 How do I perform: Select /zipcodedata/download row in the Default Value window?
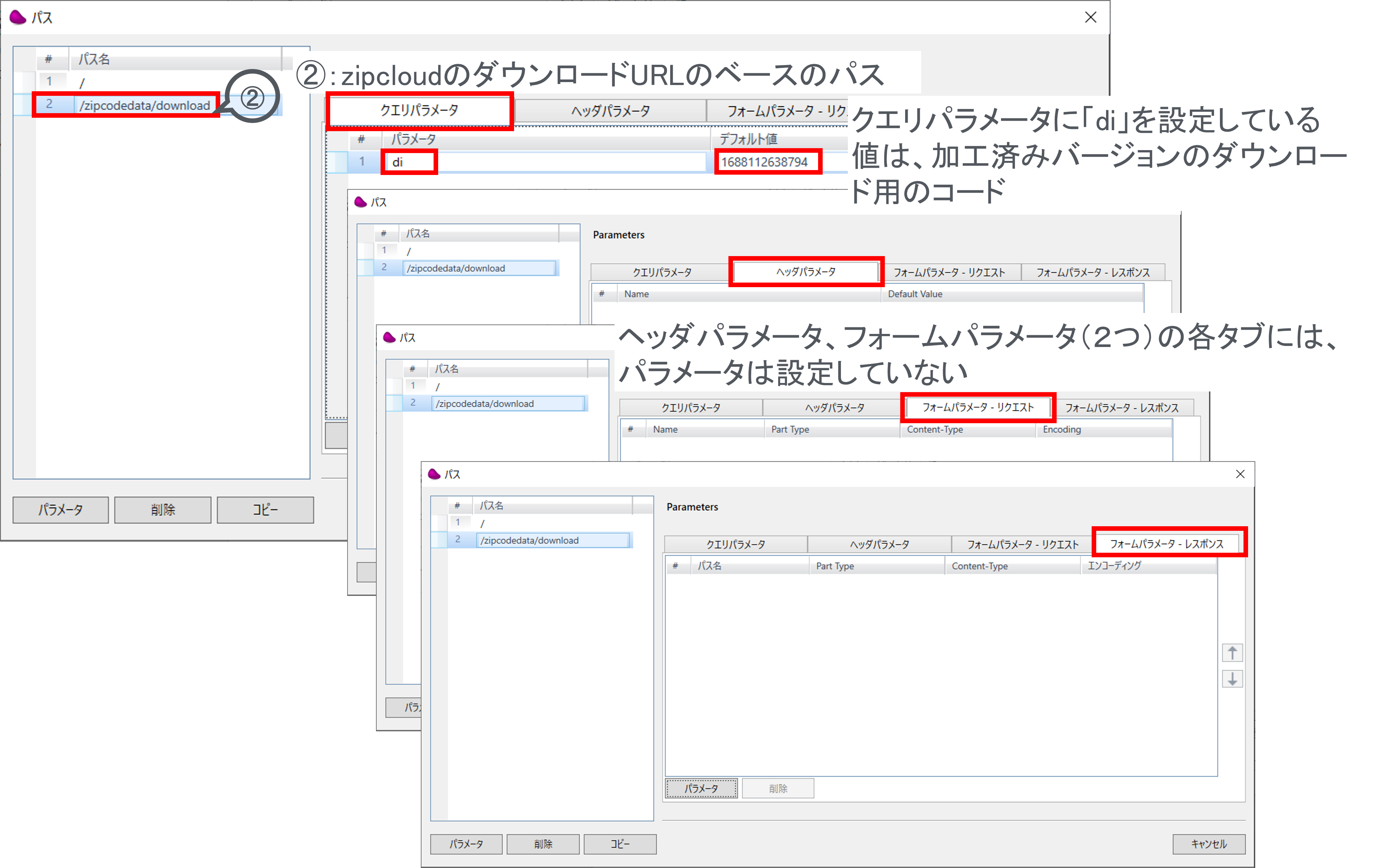click(x=458, y=268)
